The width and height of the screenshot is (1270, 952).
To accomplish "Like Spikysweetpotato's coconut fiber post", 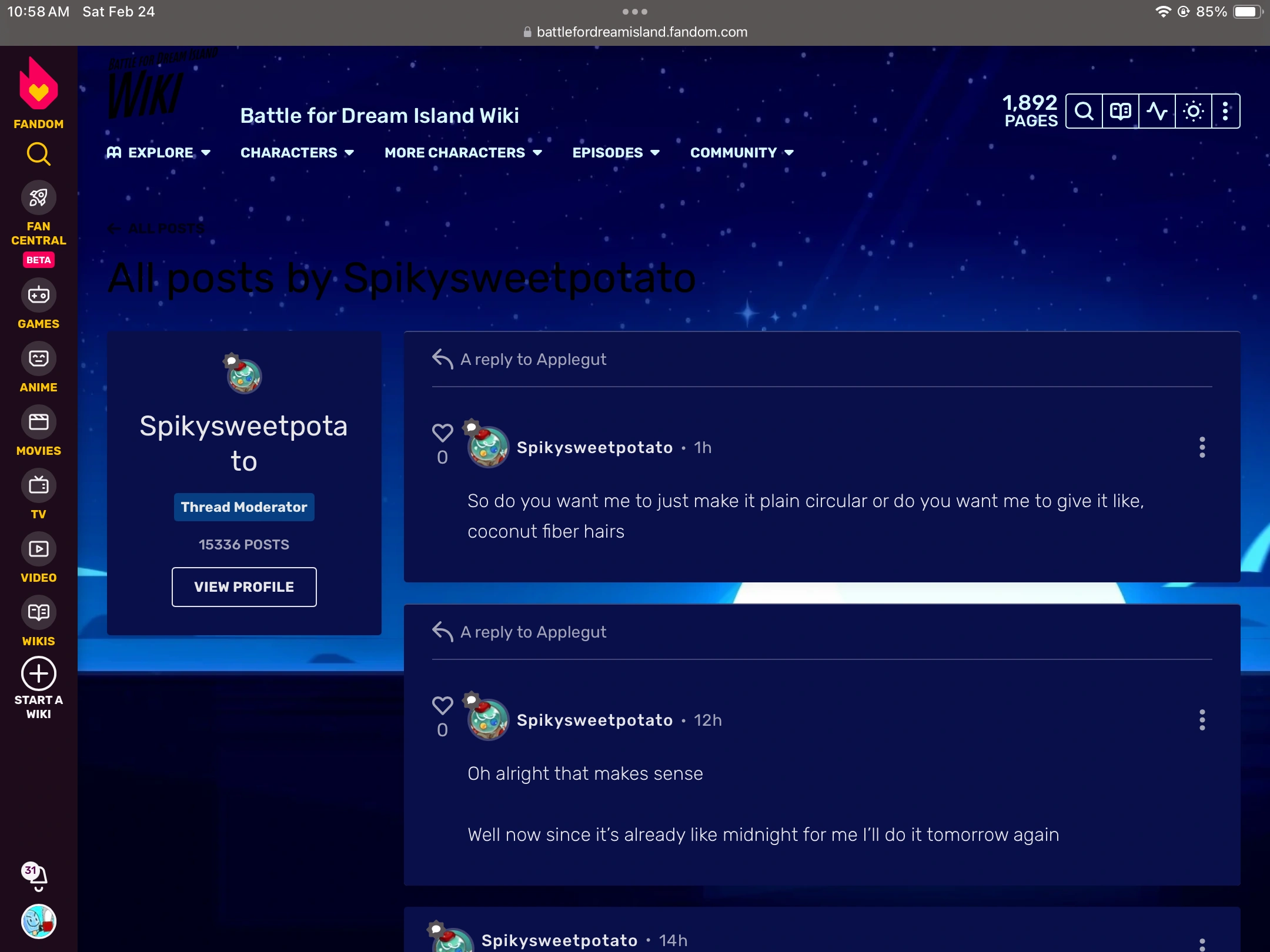I will click(x=443, y=433).
